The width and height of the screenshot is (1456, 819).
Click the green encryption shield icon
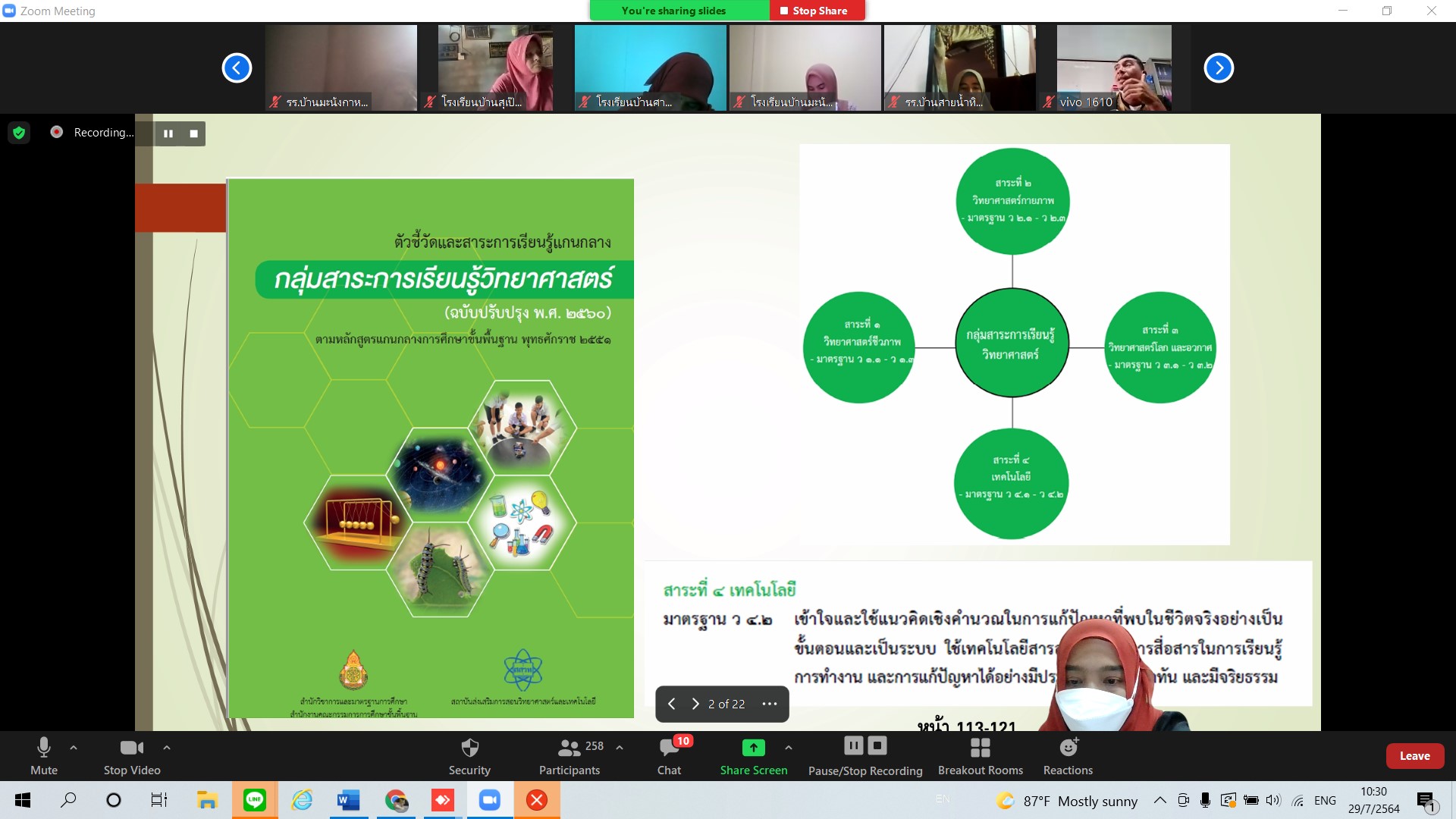point(19,133)
